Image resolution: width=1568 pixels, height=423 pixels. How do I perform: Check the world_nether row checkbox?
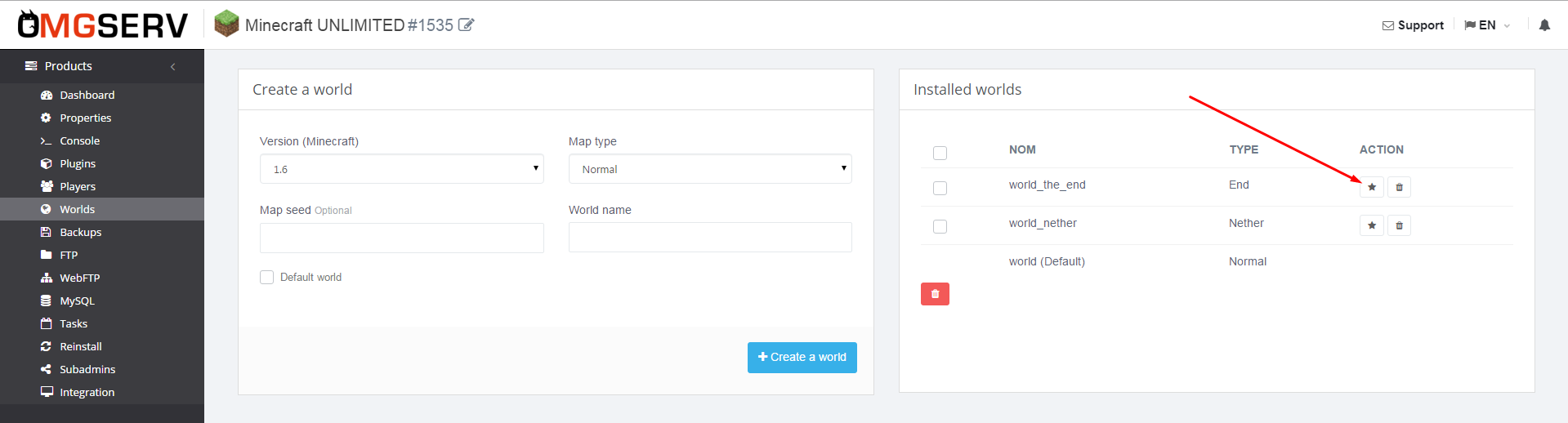(x=940, y=226)
